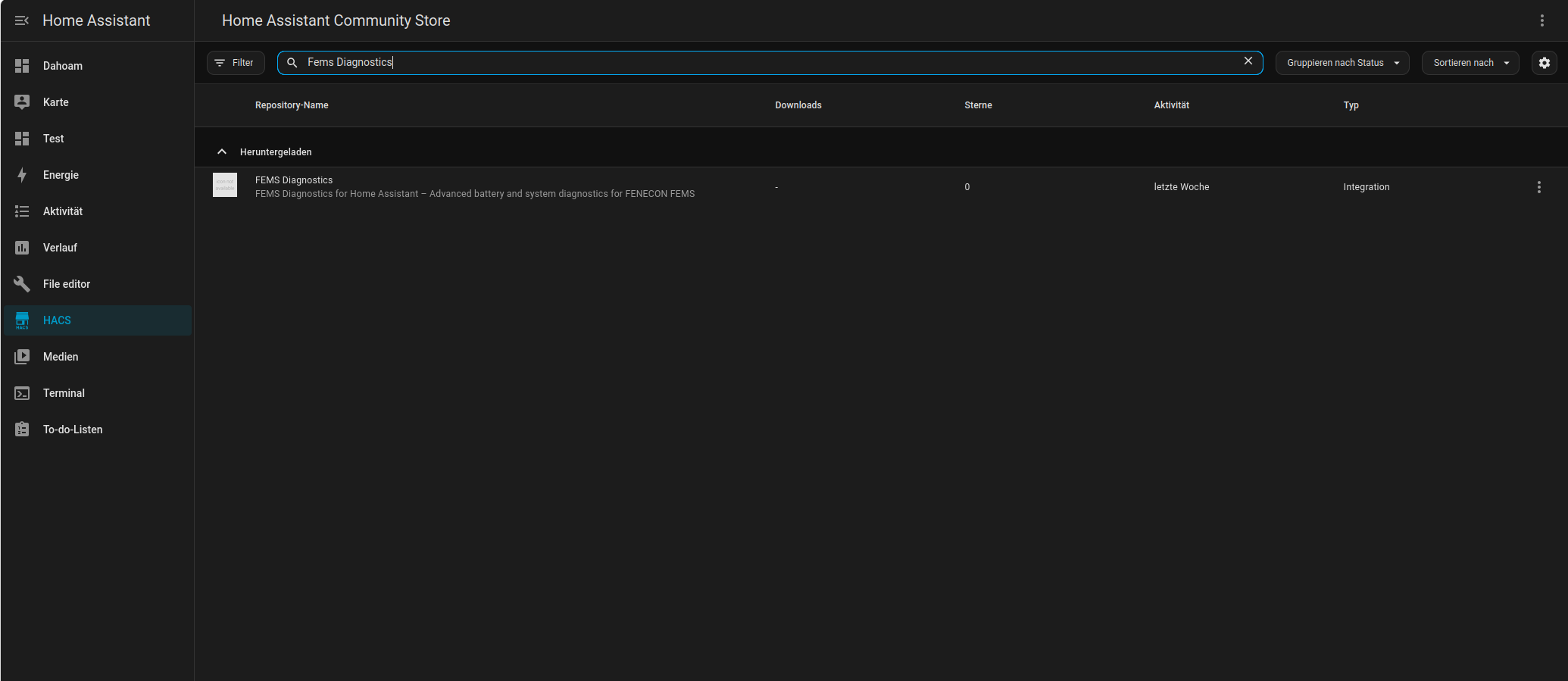Click the Aktivität list icon in sidebar

tap(22, 211)
